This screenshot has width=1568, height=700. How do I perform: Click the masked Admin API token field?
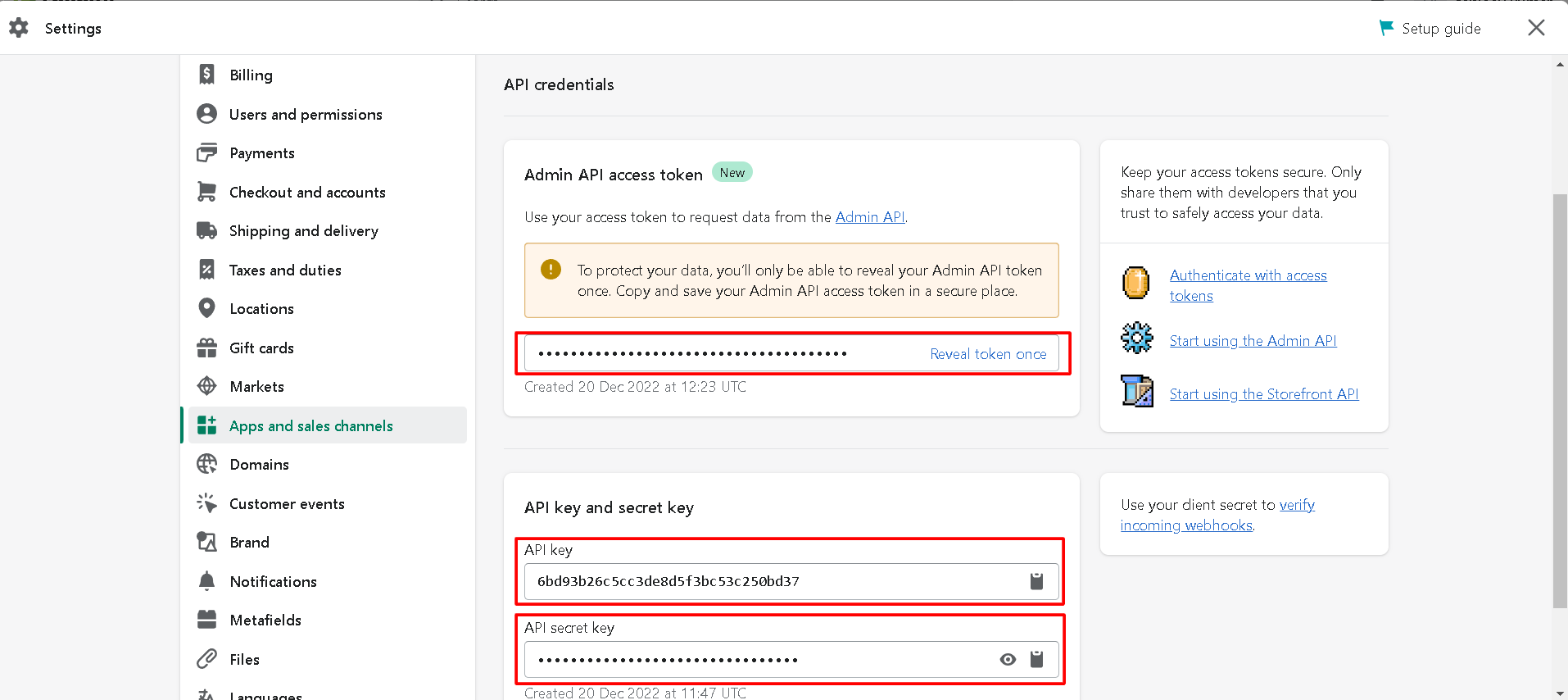(x=791, y=354)
